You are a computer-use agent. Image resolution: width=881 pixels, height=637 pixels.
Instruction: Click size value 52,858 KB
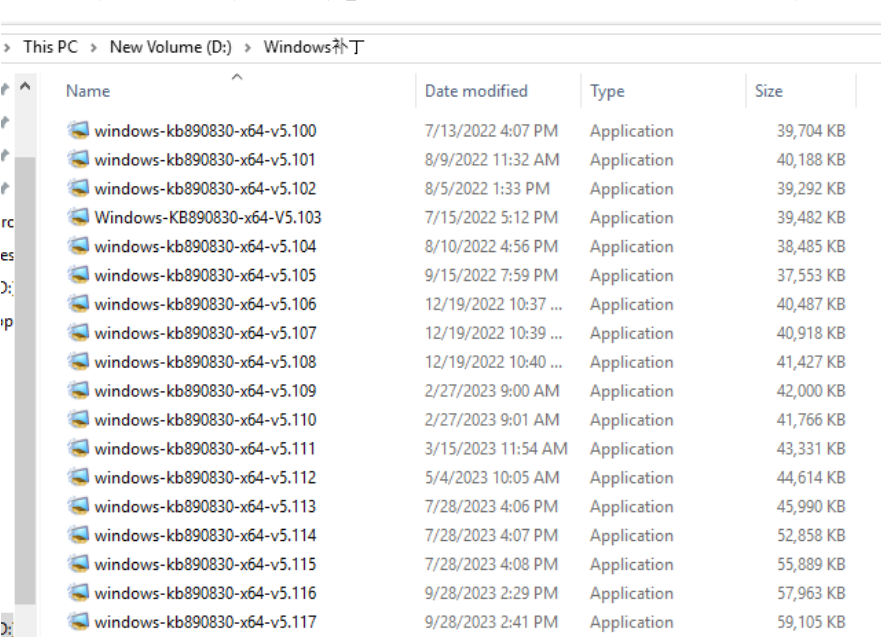coord(811,536)
